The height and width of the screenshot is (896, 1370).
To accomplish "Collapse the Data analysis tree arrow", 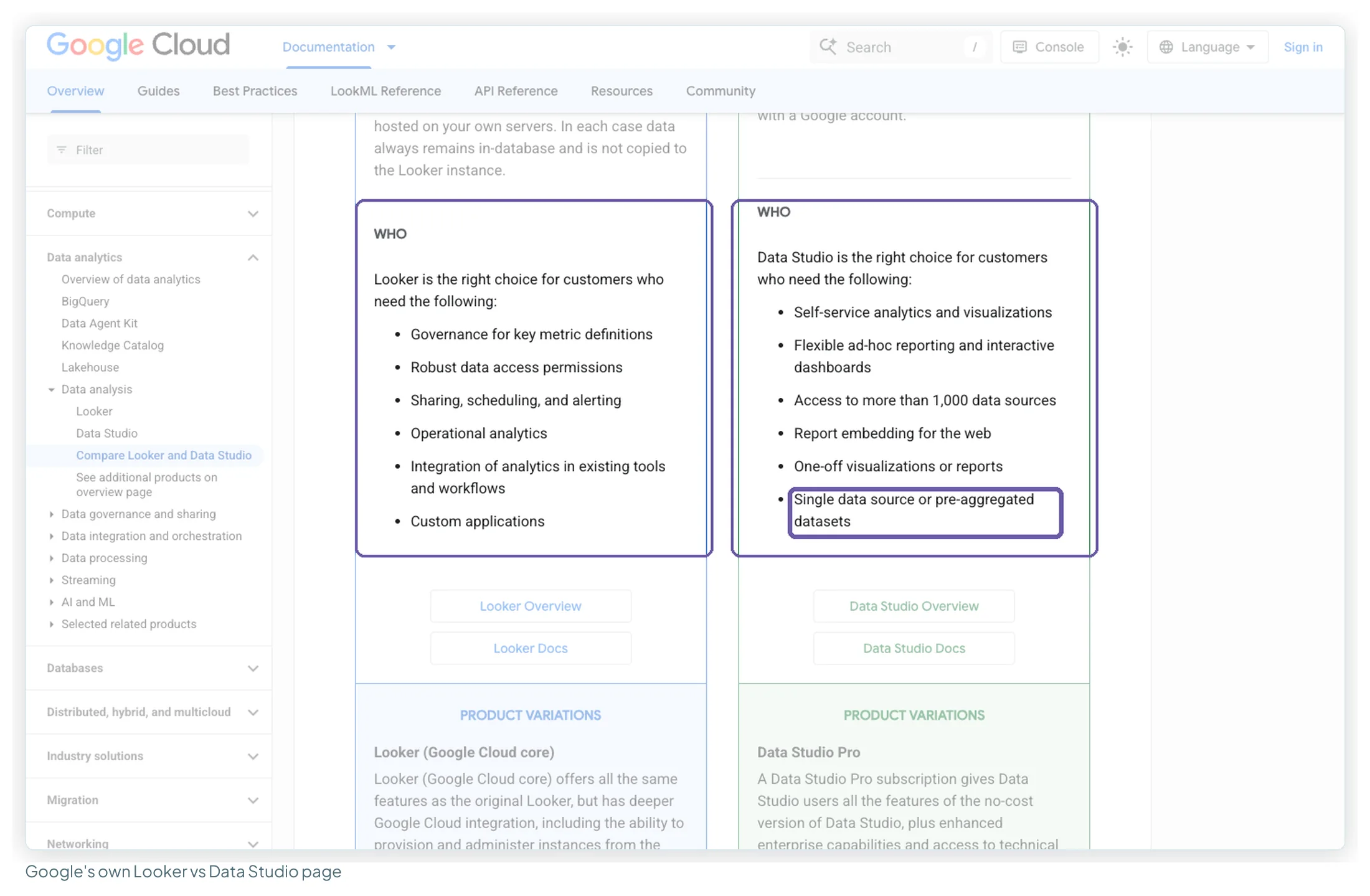I will (x=52, y=389).
